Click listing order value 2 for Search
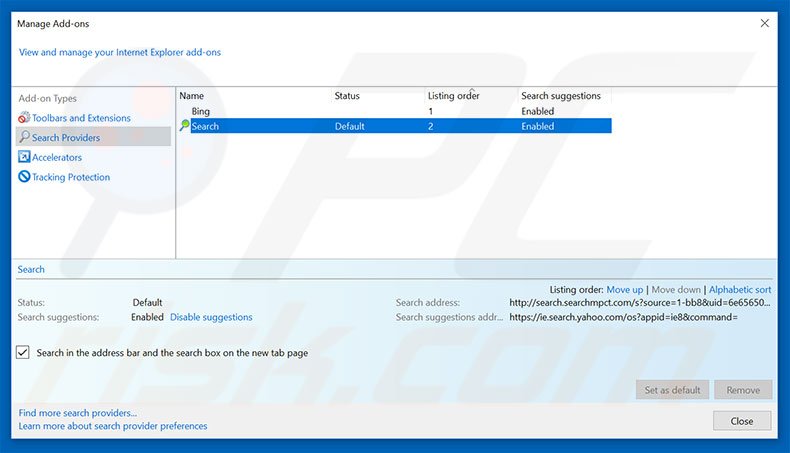This screenshot has width=790, height=453. click(x=431, y=126)
